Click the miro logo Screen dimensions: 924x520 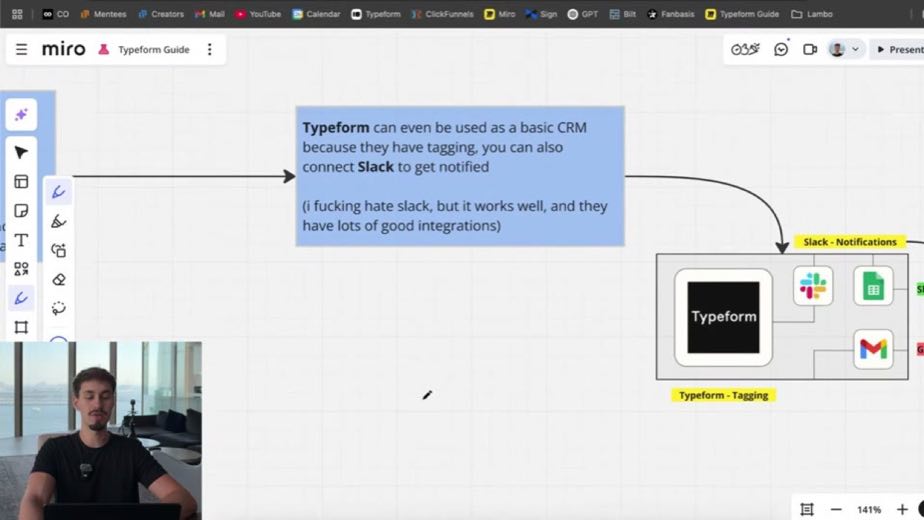64,49
